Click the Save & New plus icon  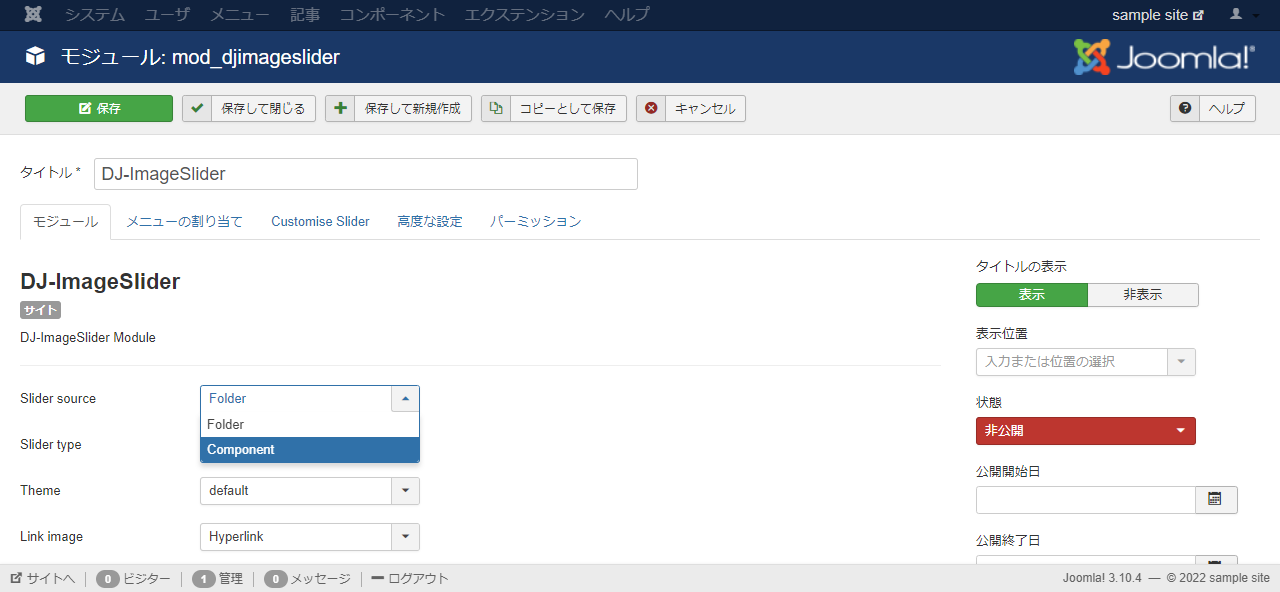[340, 109]
